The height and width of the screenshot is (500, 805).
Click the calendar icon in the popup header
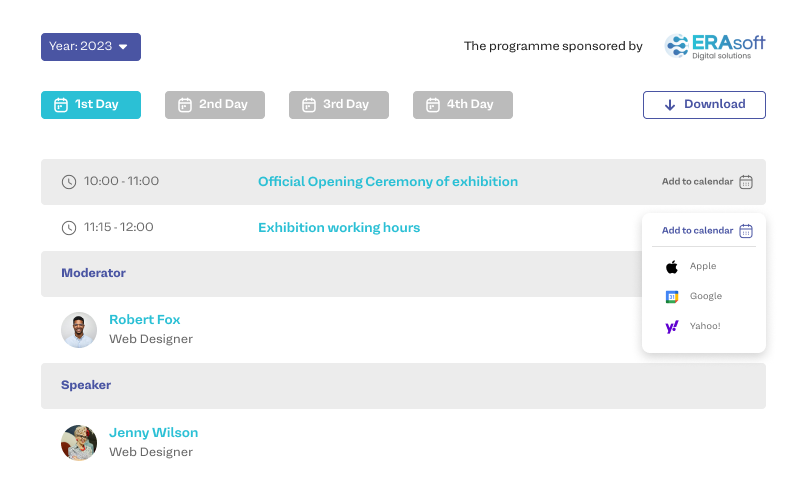point(746,231)
